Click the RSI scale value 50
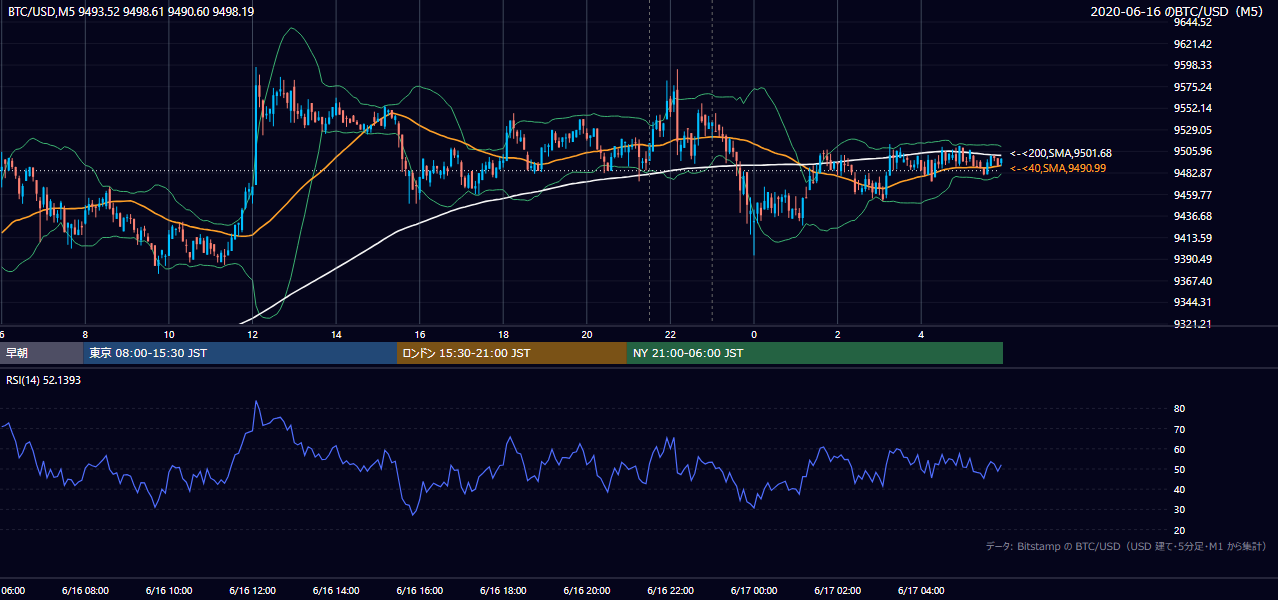Screen dimensions: 1278x600 click(x=1180, y=469)
